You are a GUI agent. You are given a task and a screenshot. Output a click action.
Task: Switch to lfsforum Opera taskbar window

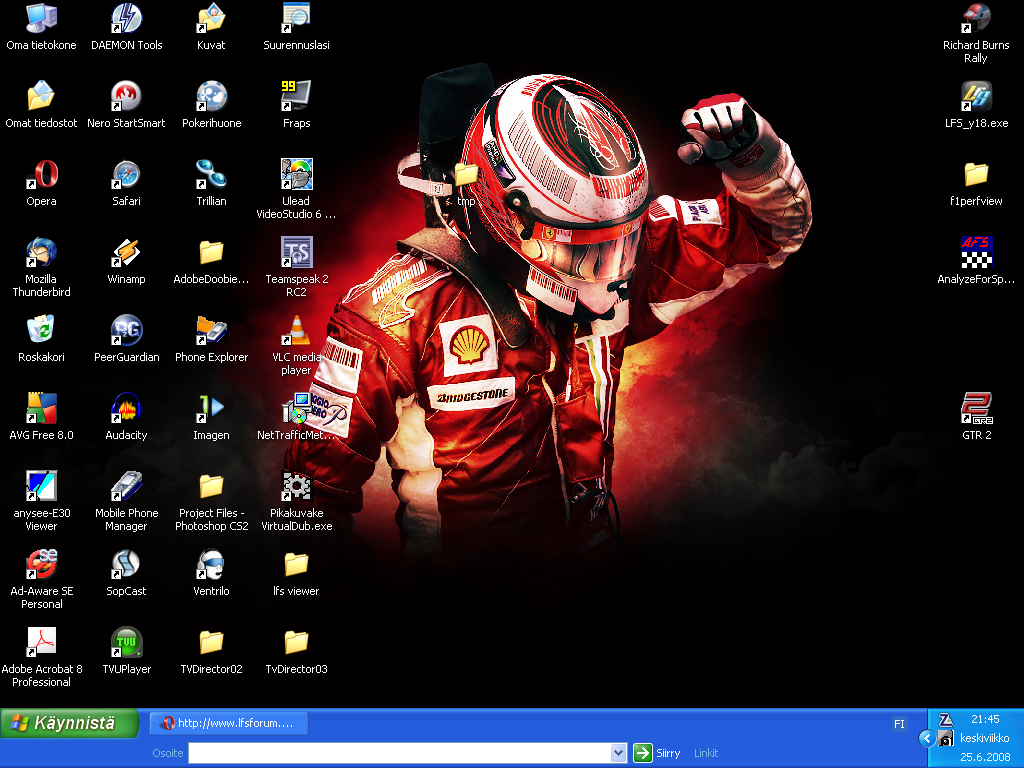coord(229,723)
